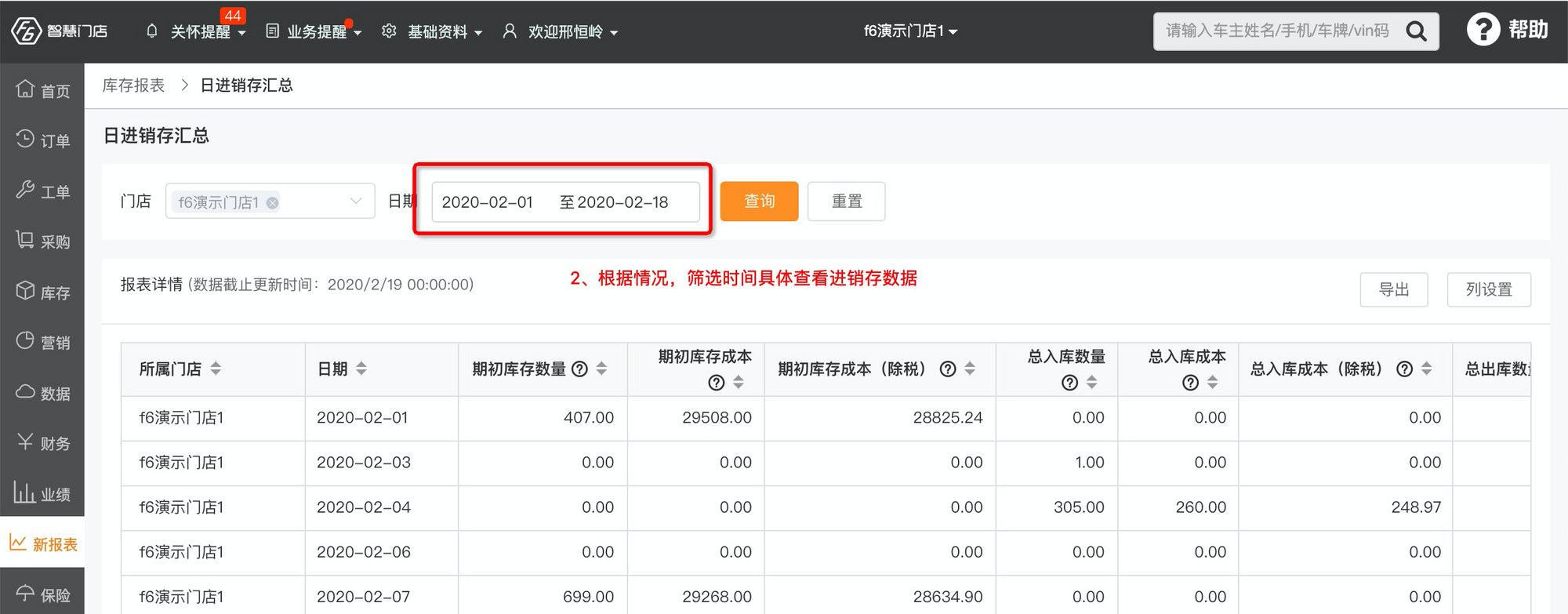Open the 欢迎邢恒岭 user menu
The width and height of the screenshot is (1568, 614).
(x=561, y=31)
